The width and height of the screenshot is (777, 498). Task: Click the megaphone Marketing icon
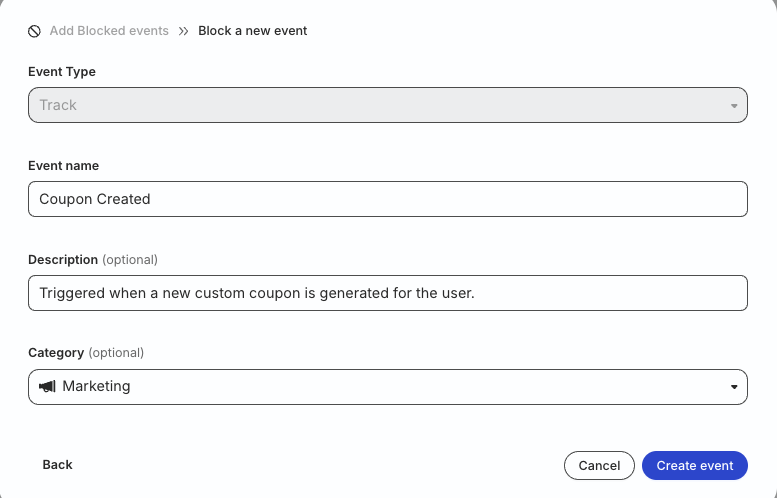(47, 387)
